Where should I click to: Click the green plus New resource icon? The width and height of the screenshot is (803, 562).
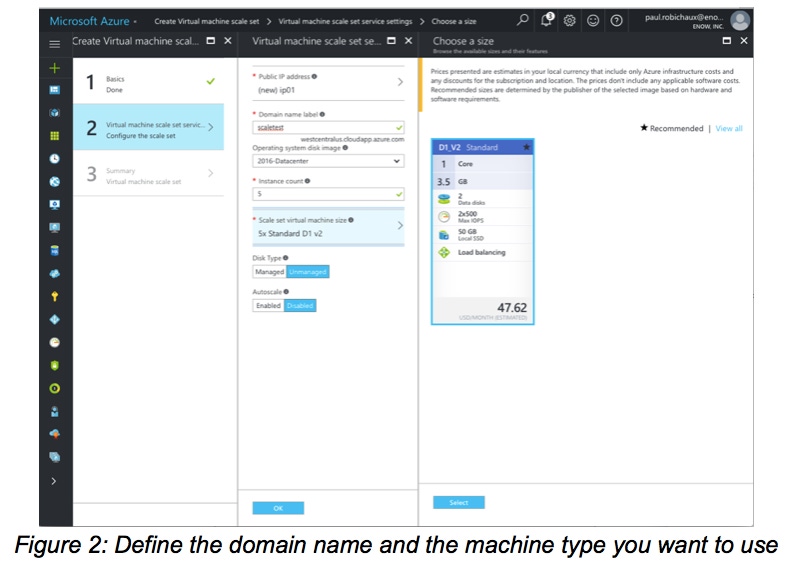(x=54, y=68)
